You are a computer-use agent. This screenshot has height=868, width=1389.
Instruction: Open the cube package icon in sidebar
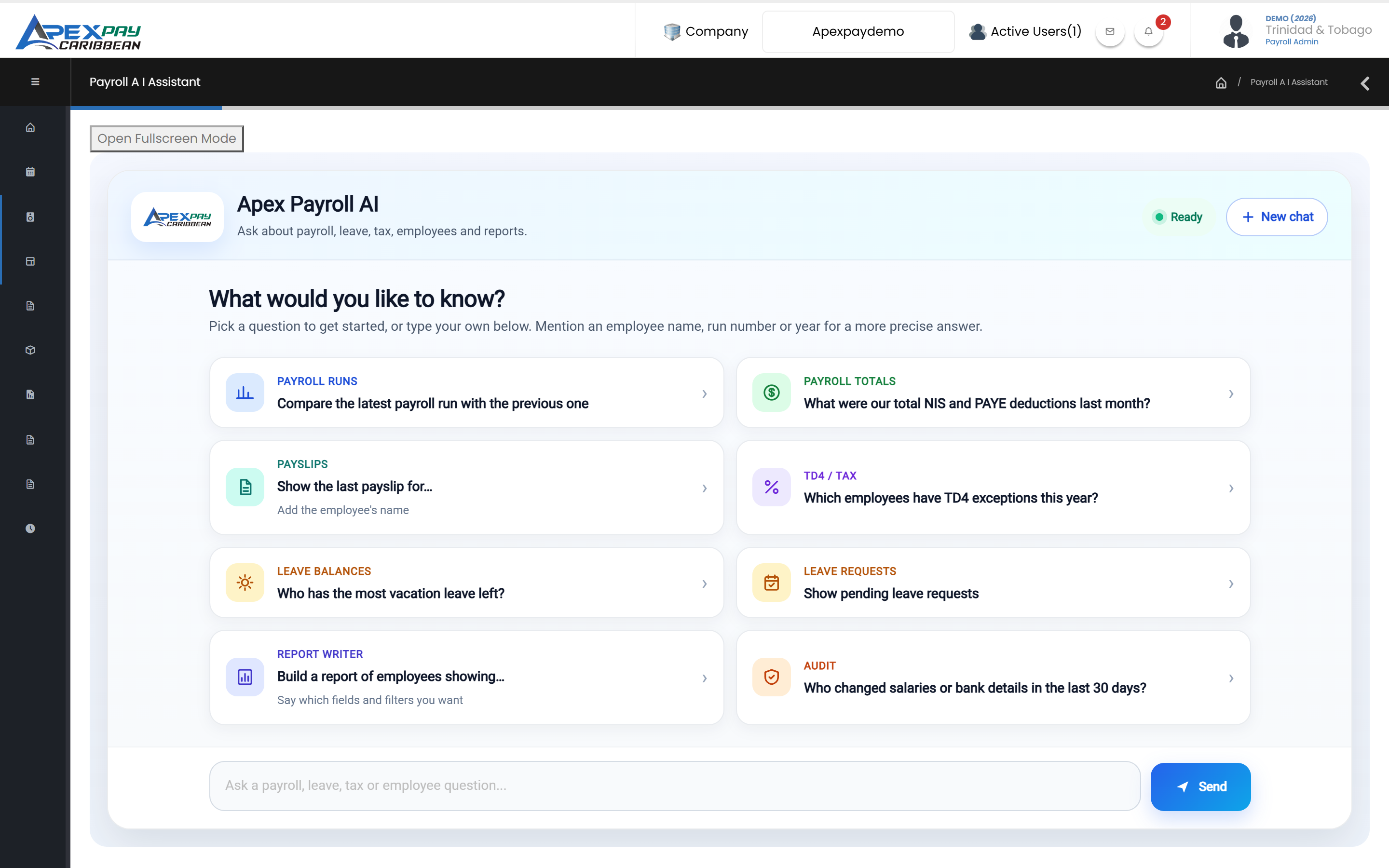point(30,350)
